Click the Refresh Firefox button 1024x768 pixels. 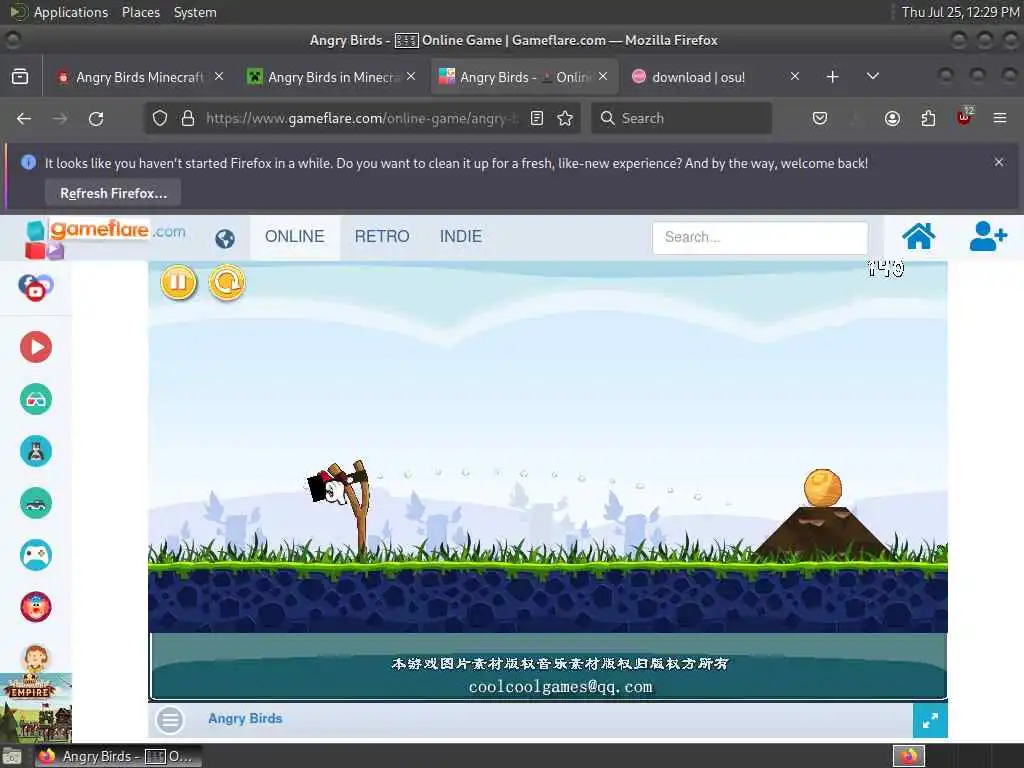click(113, 193)
